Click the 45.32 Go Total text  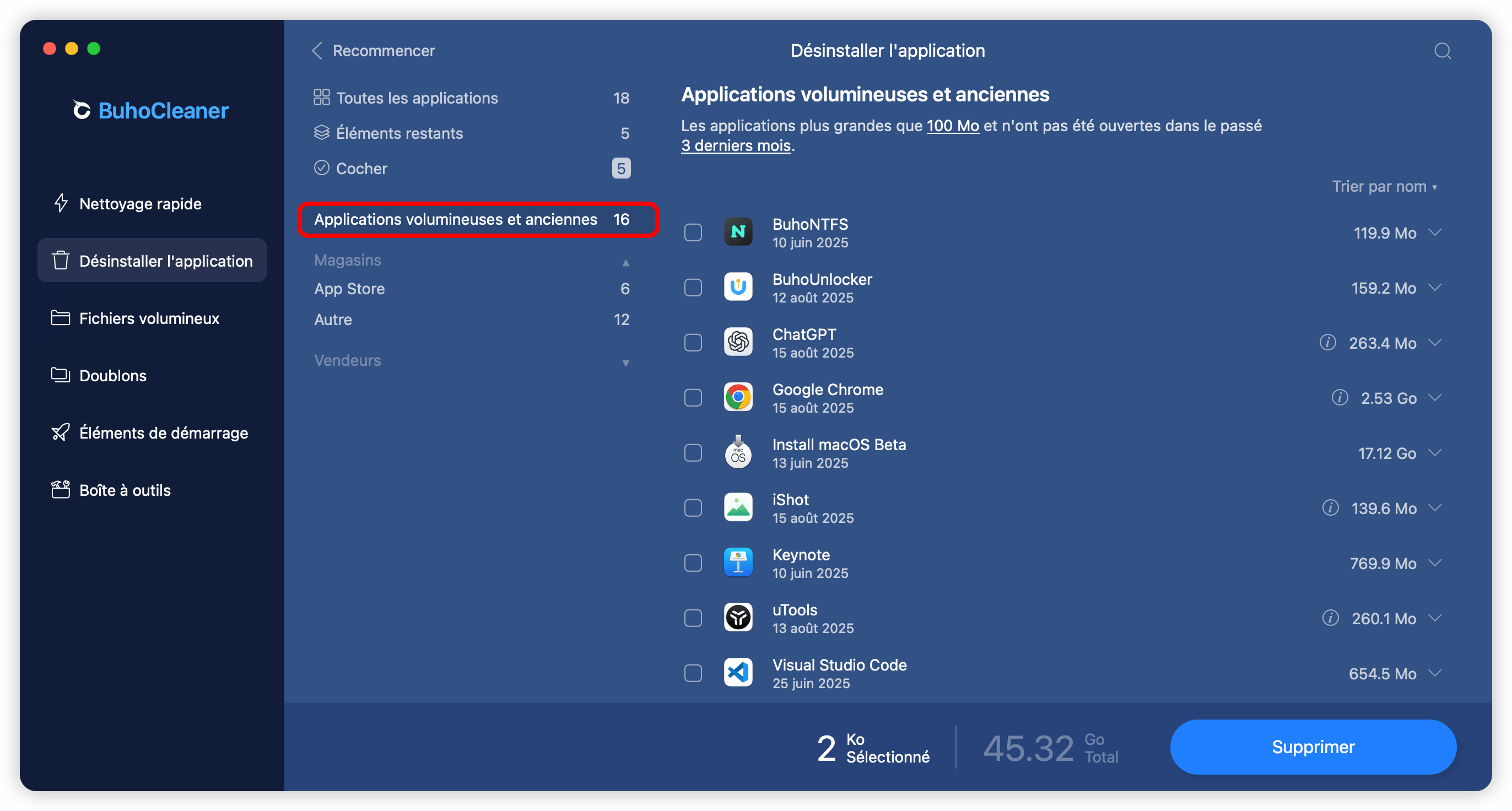1051,748
